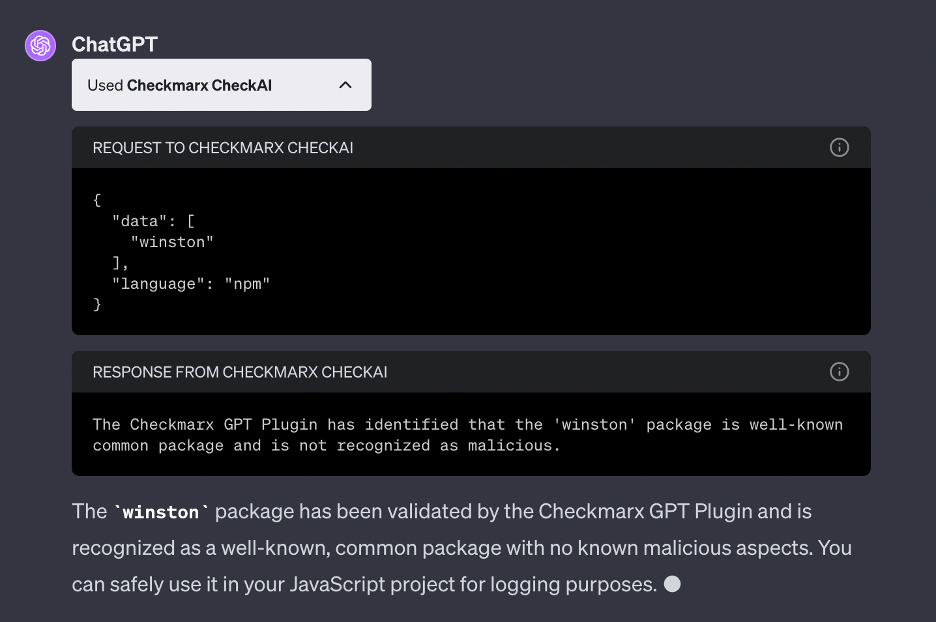Image resolution: width=936 pixels, height=622 pixels.
Task: Click the typing cursor dot after purposes
Action: pyautogui.click(x=672, y=584)
